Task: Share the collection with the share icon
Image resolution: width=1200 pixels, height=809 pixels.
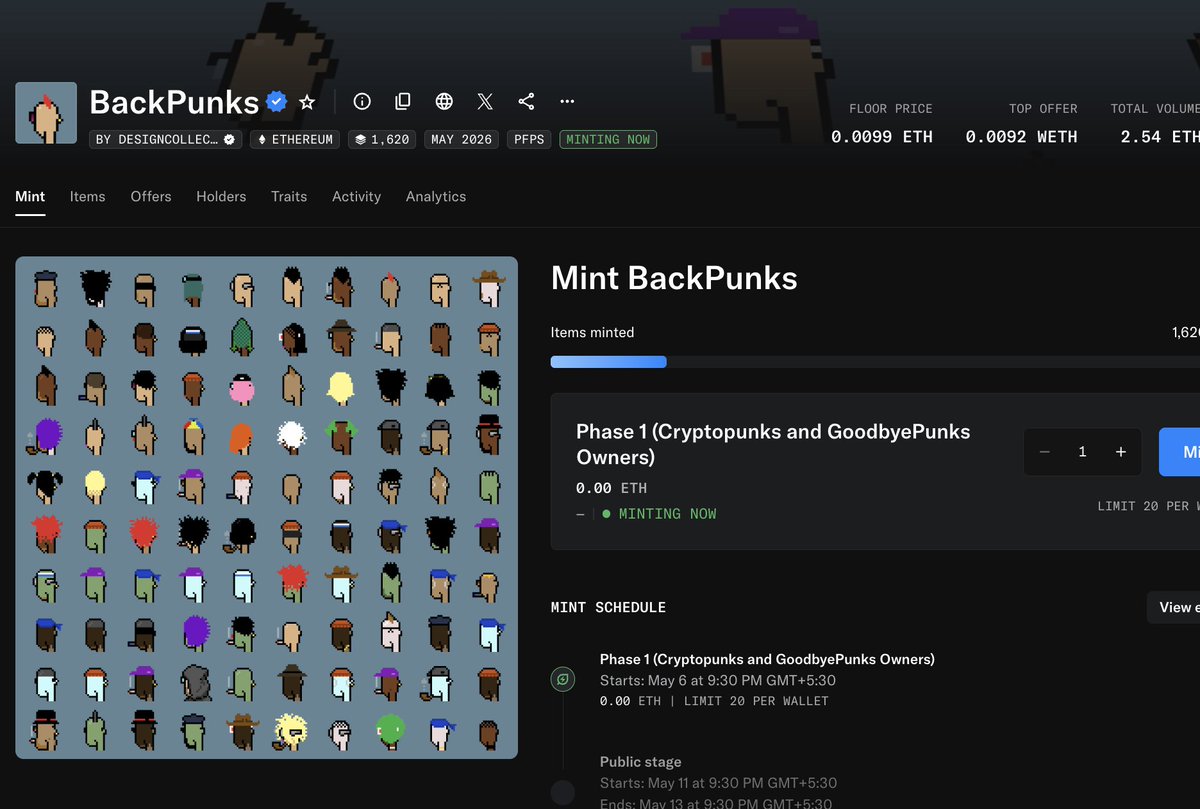Action: pos(526,102)
